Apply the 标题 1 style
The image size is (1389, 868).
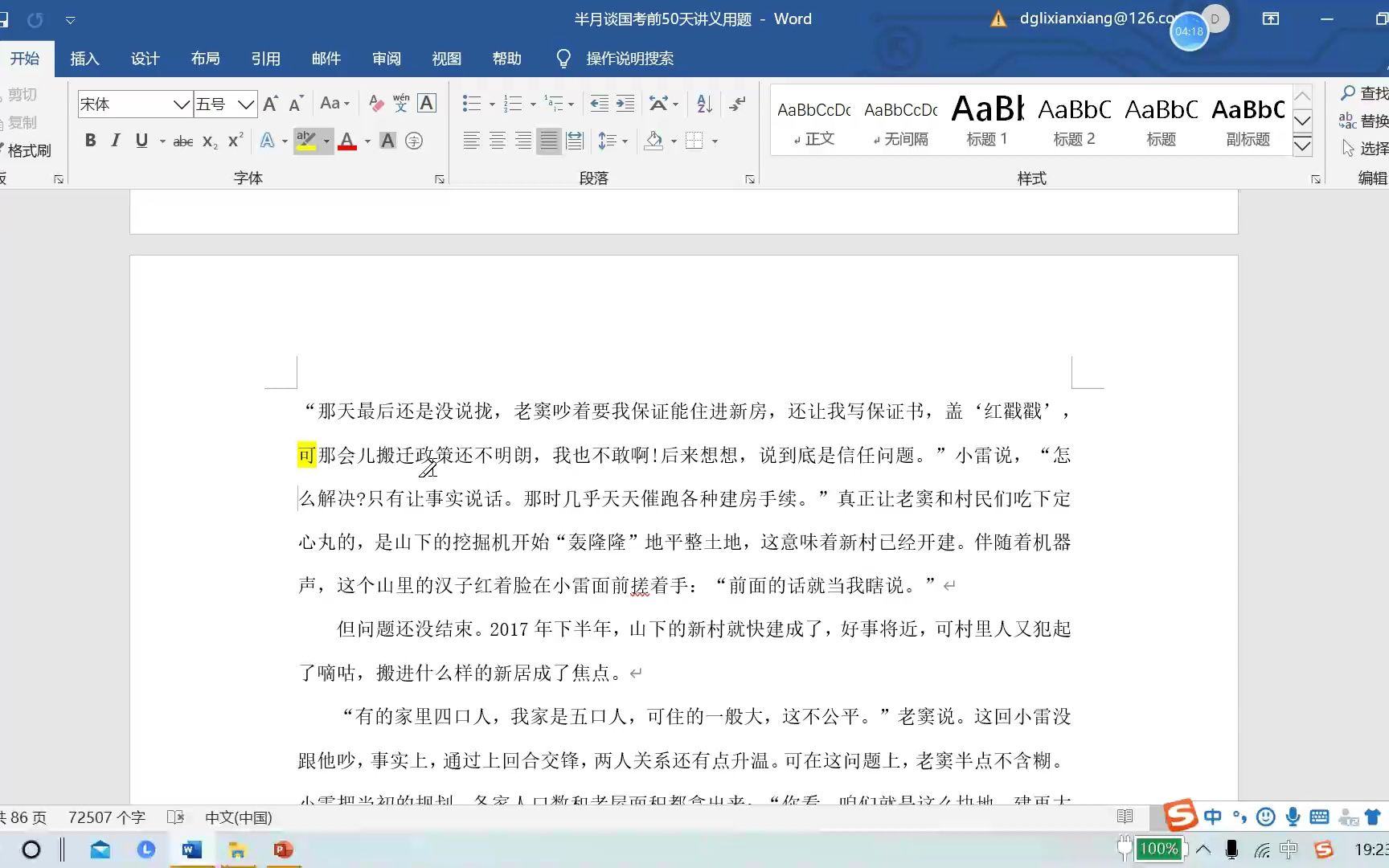(x=987, y=121)
